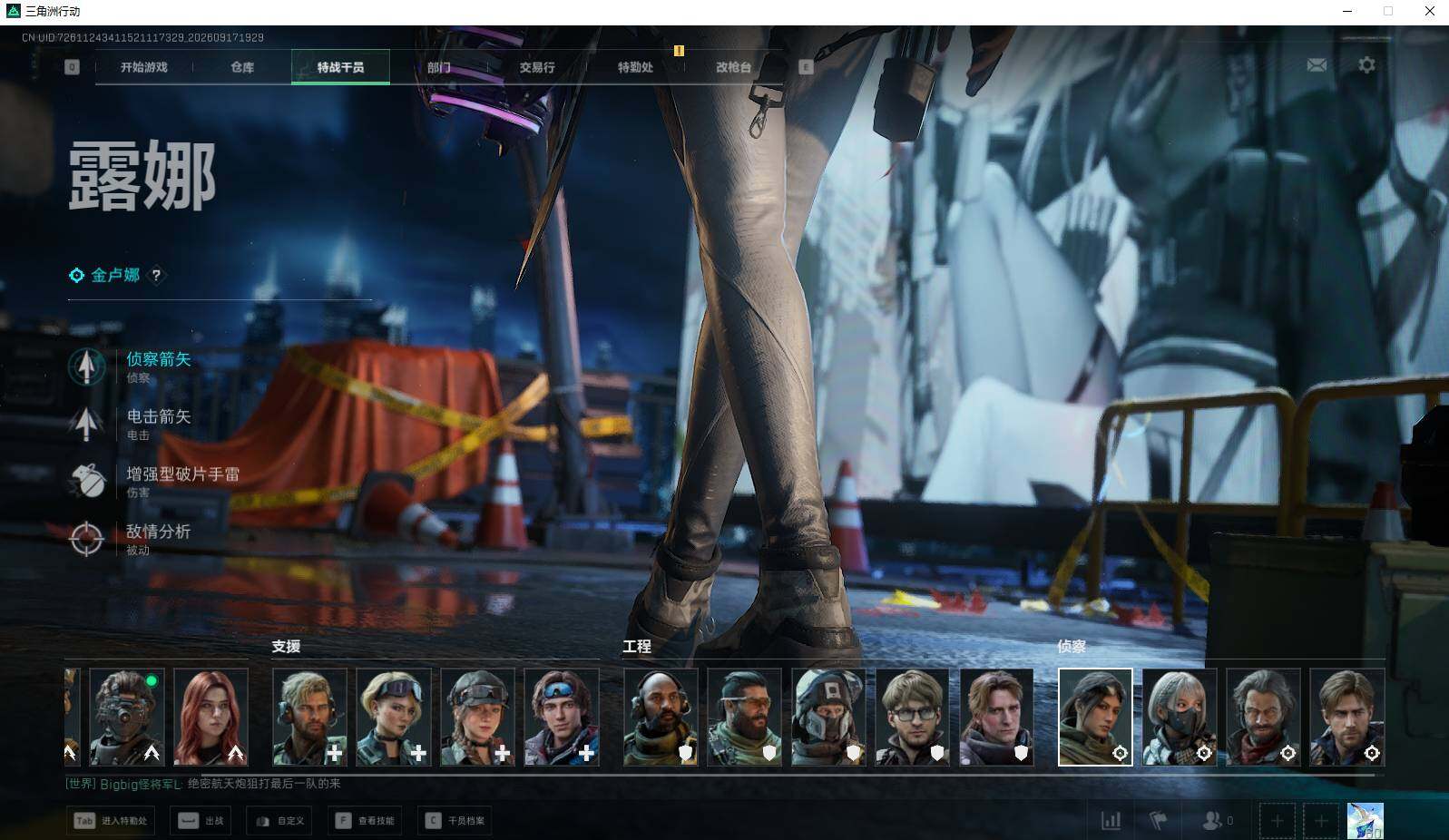1449x840 pixels.
Task: Open the player avatar with bird image
Action: click(1366, 821)
